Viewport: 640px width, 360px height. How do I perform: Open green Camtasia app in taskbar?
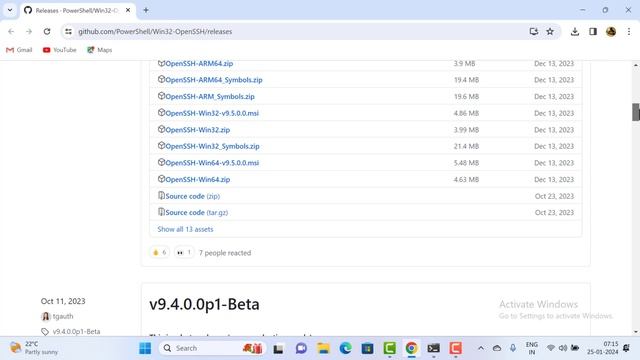point(390,348)
